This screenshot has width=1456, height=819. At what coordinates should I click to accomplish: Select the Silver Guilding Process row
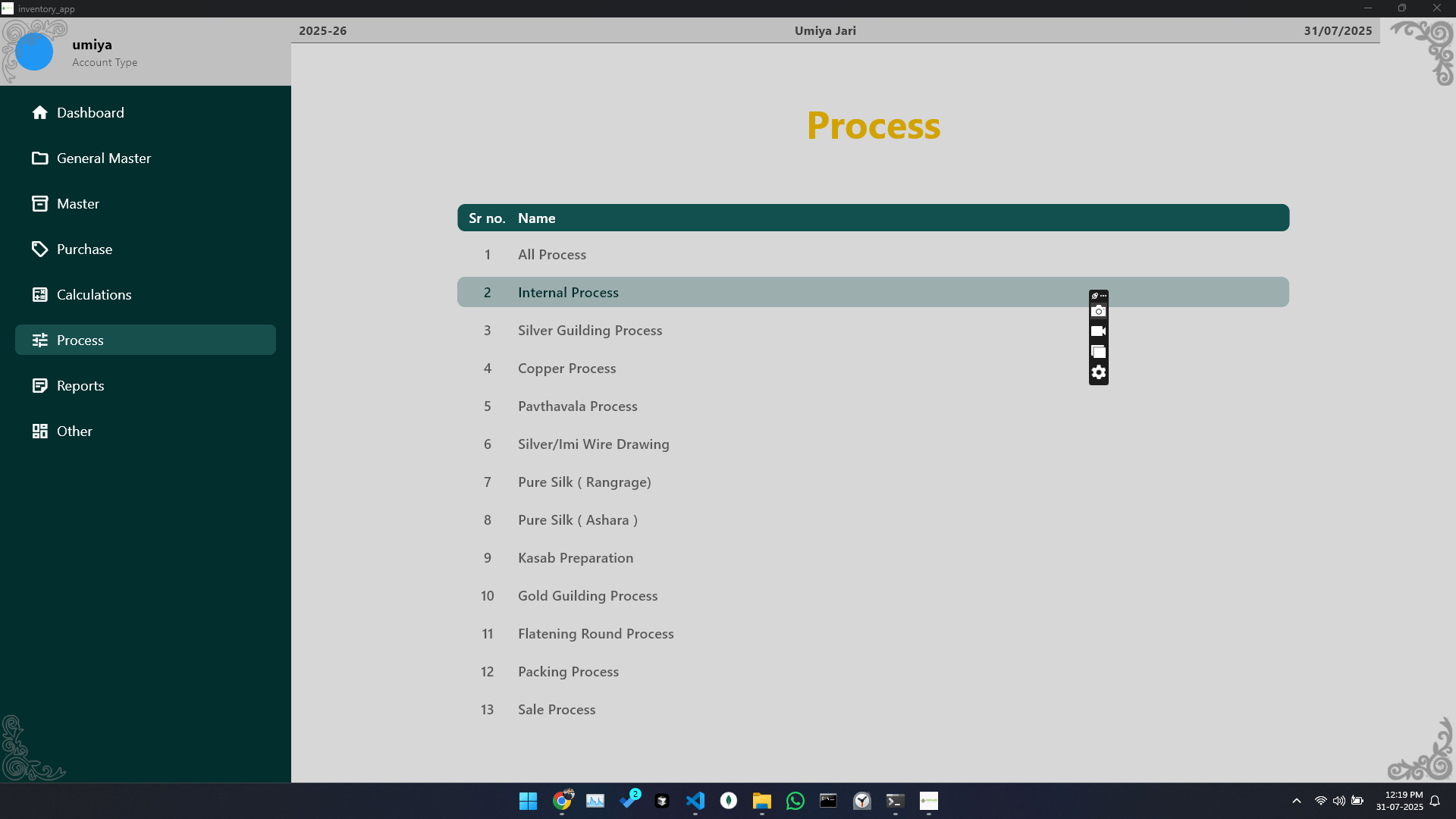[x=590, y=331]
